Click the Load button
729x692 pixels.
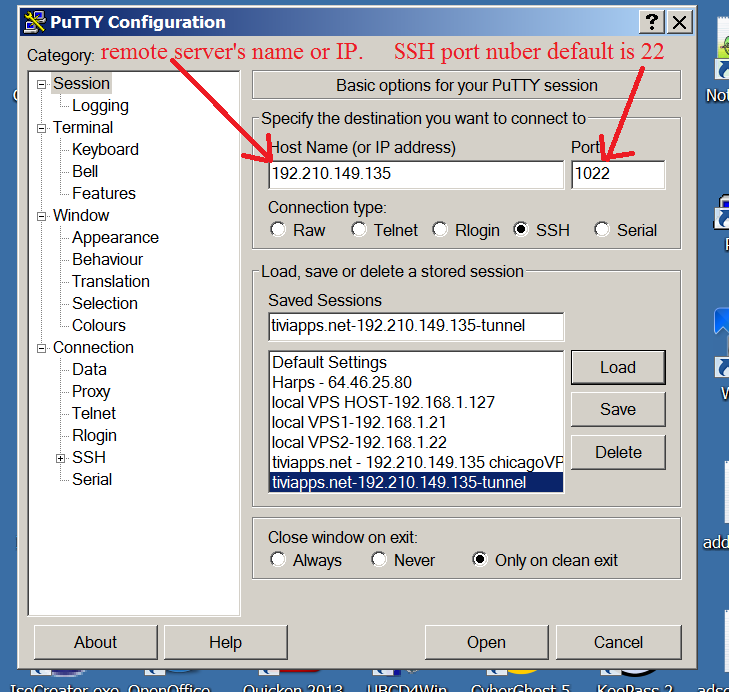click(618, 367)
